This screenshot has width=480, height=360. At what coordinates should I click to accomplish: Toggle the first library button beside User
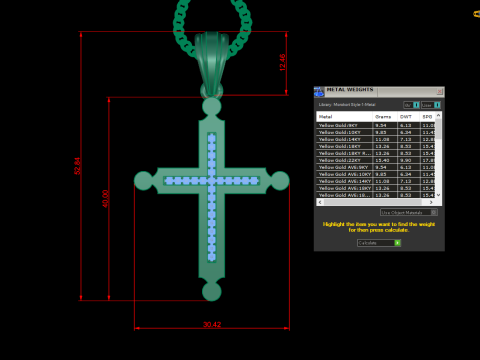click(x=411, y=105)
